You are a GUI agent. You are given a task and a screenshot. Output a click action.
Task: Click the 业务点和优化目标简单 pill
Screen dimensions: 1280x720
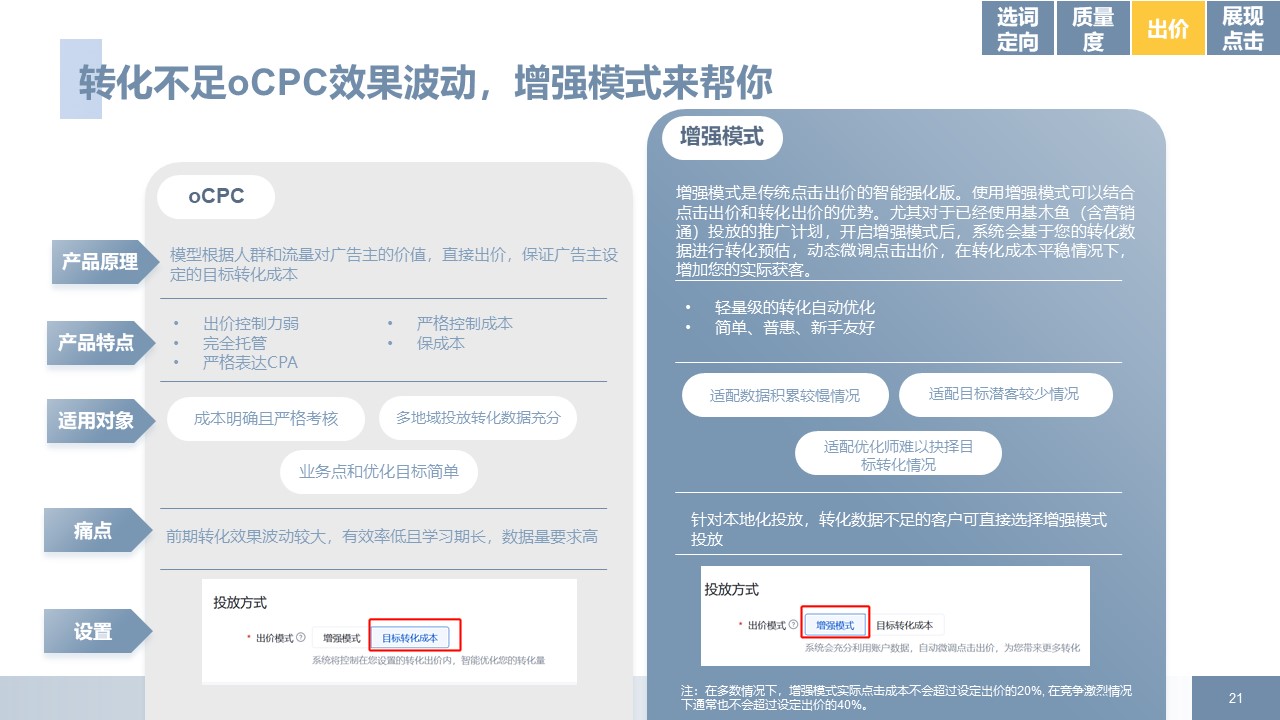click(x=379, y=471)
